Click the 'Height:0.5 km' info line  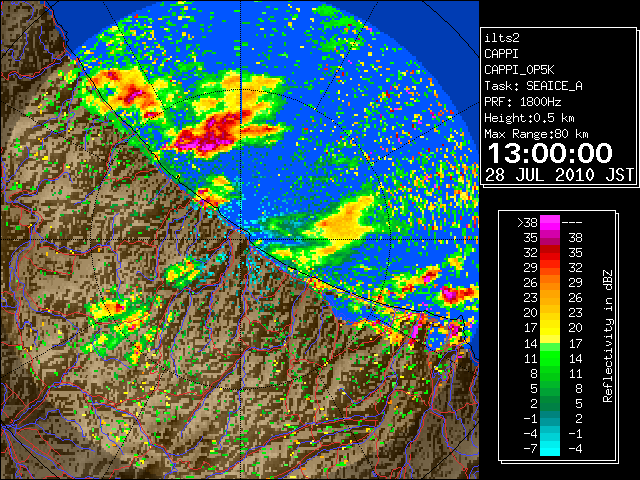tap(529, 118)
